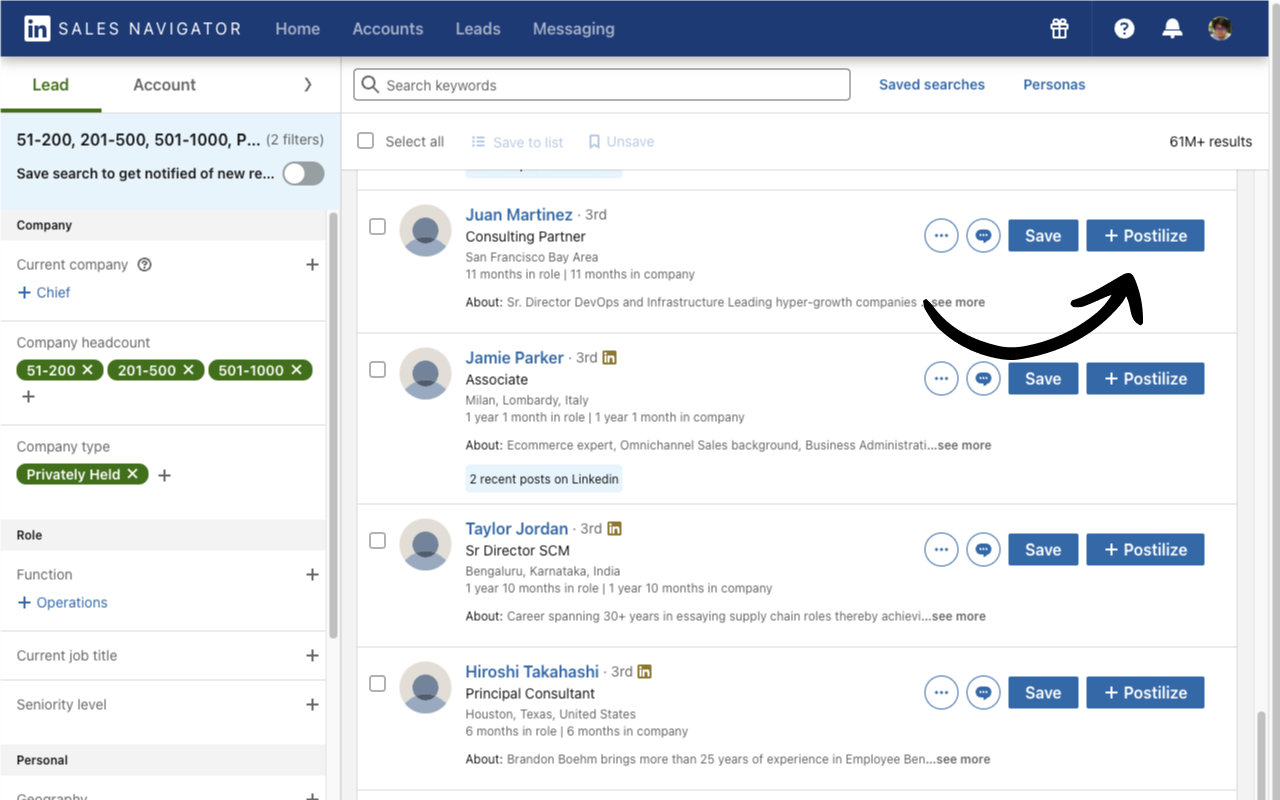The height and width of the screenshot is (800, 1280).
Task: Save Taylor Jordan as a lead
Action: point(1043,550)
